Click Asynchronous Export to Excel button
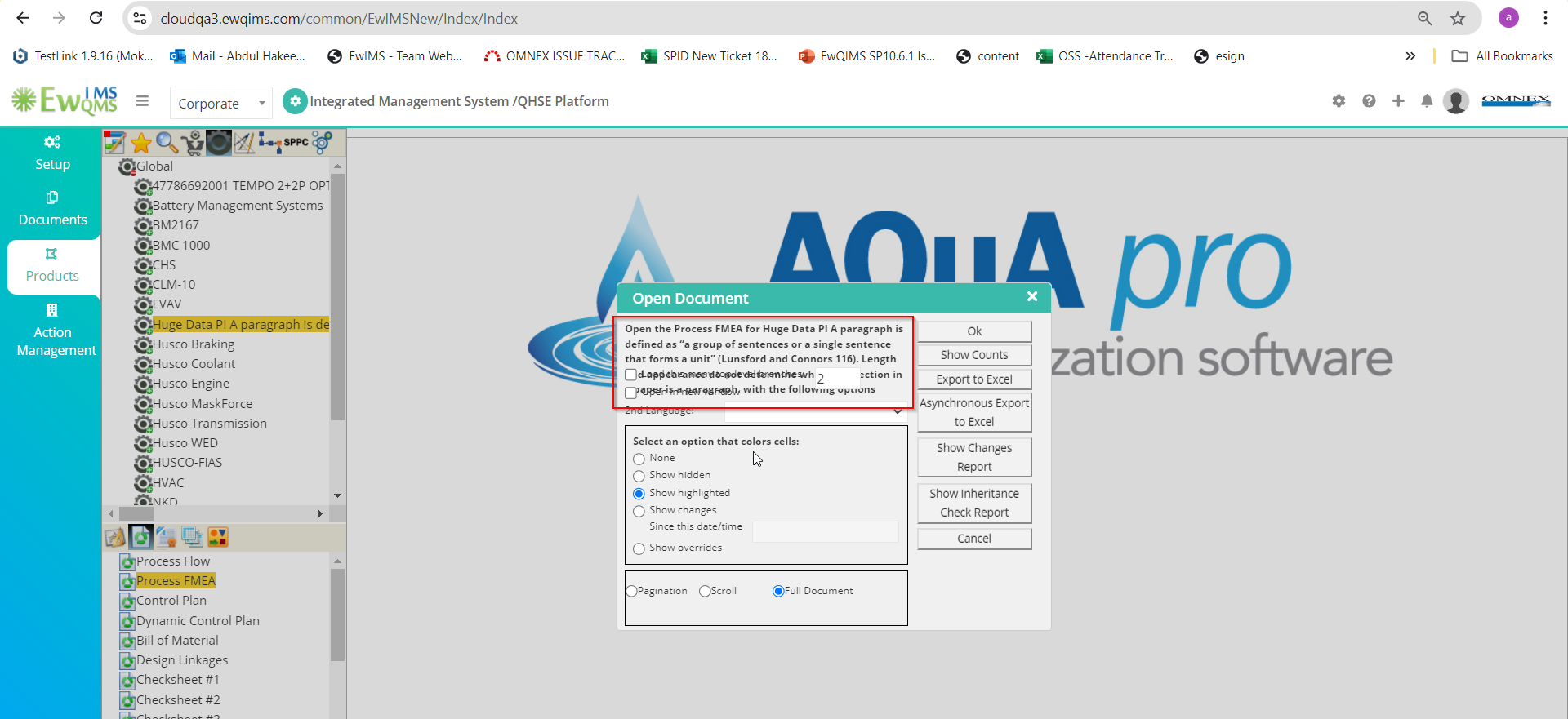1568x719 pixels. coord(974,412)
